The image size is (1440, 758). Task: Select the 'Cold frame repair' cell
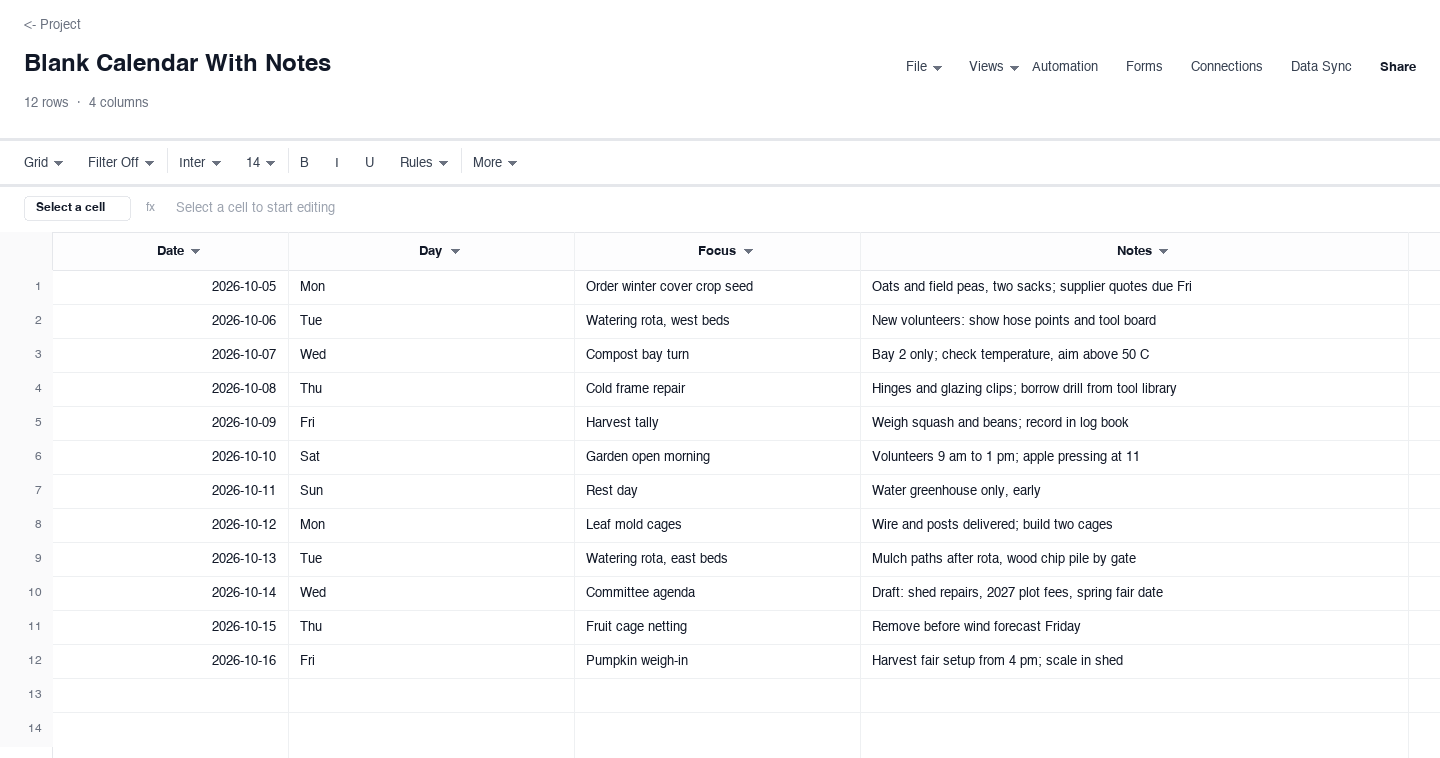pyautogui.click(x=717, y=389)
